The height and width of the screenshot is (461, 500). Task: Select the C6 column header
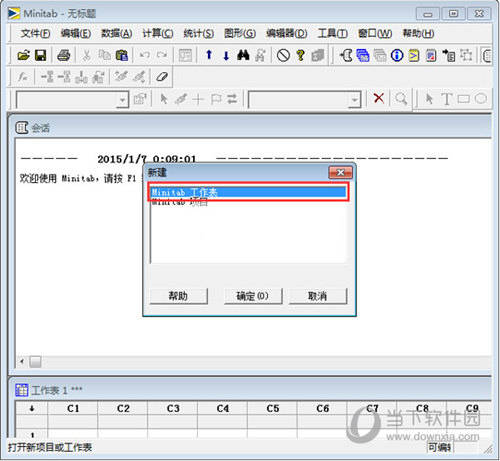coord(323,409)
